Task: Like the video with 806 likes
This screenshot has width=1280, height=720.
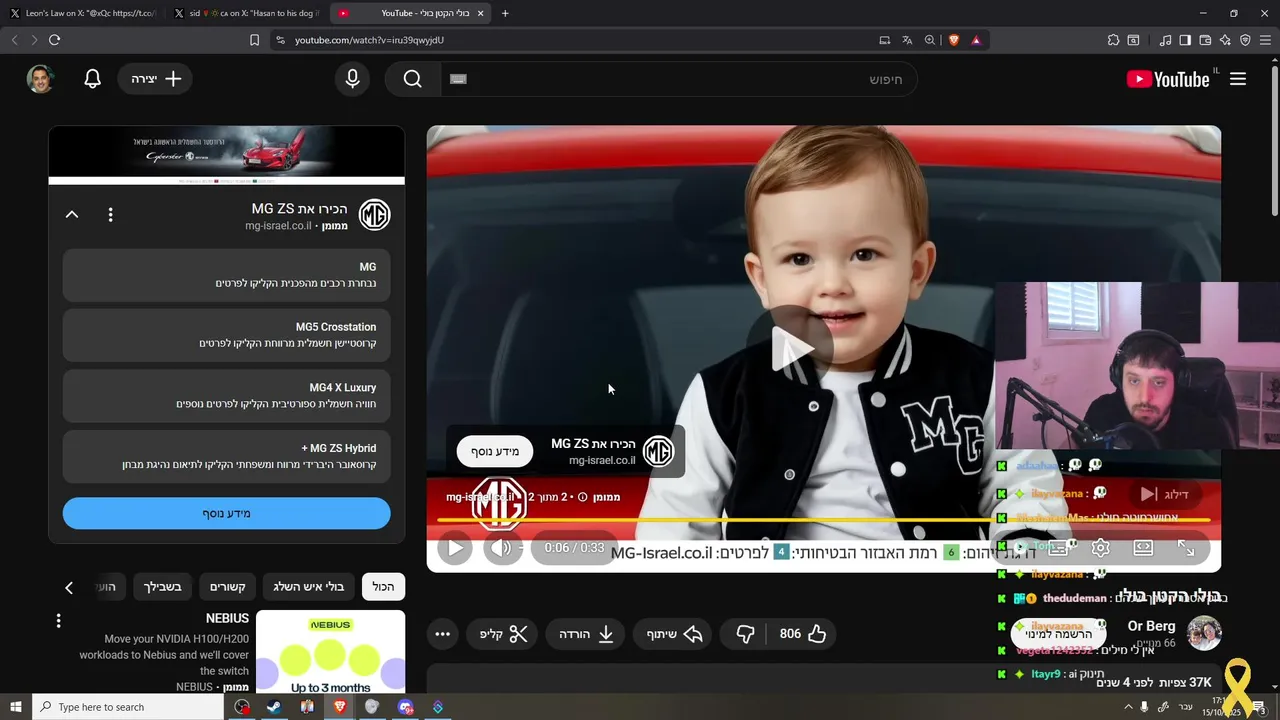Action: pos(803,634)
